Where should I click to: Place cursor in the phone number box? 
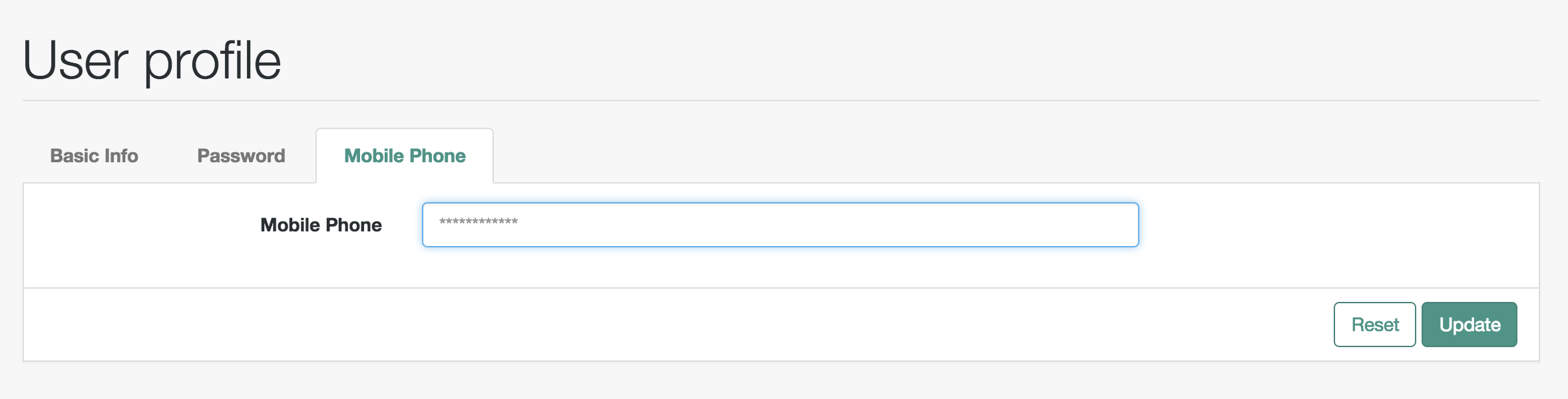click(x=780, y=225)
